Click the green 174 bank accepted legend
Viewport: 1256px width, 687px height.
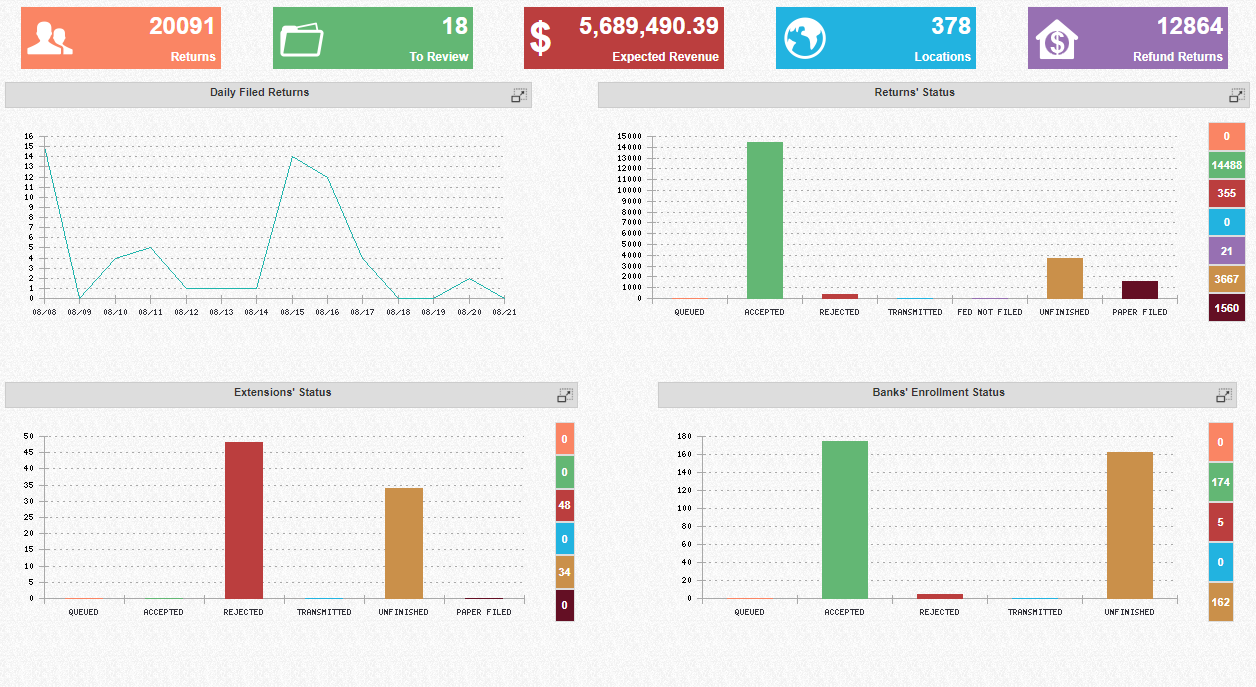1220,482
